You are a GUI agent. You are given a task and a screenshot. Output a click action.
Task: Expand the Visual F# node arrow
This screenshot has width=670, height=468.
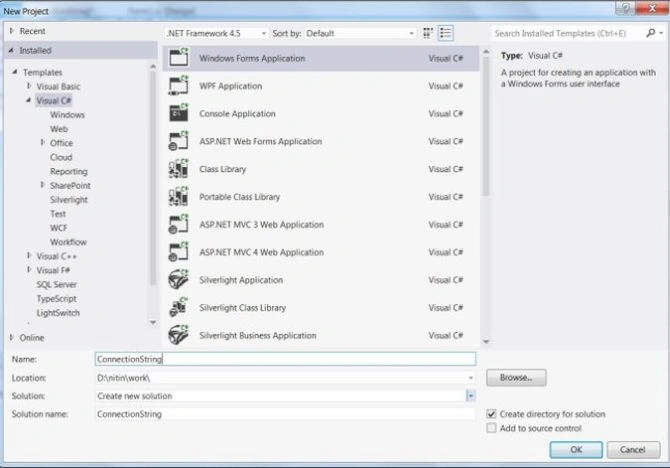click(29, 270)
